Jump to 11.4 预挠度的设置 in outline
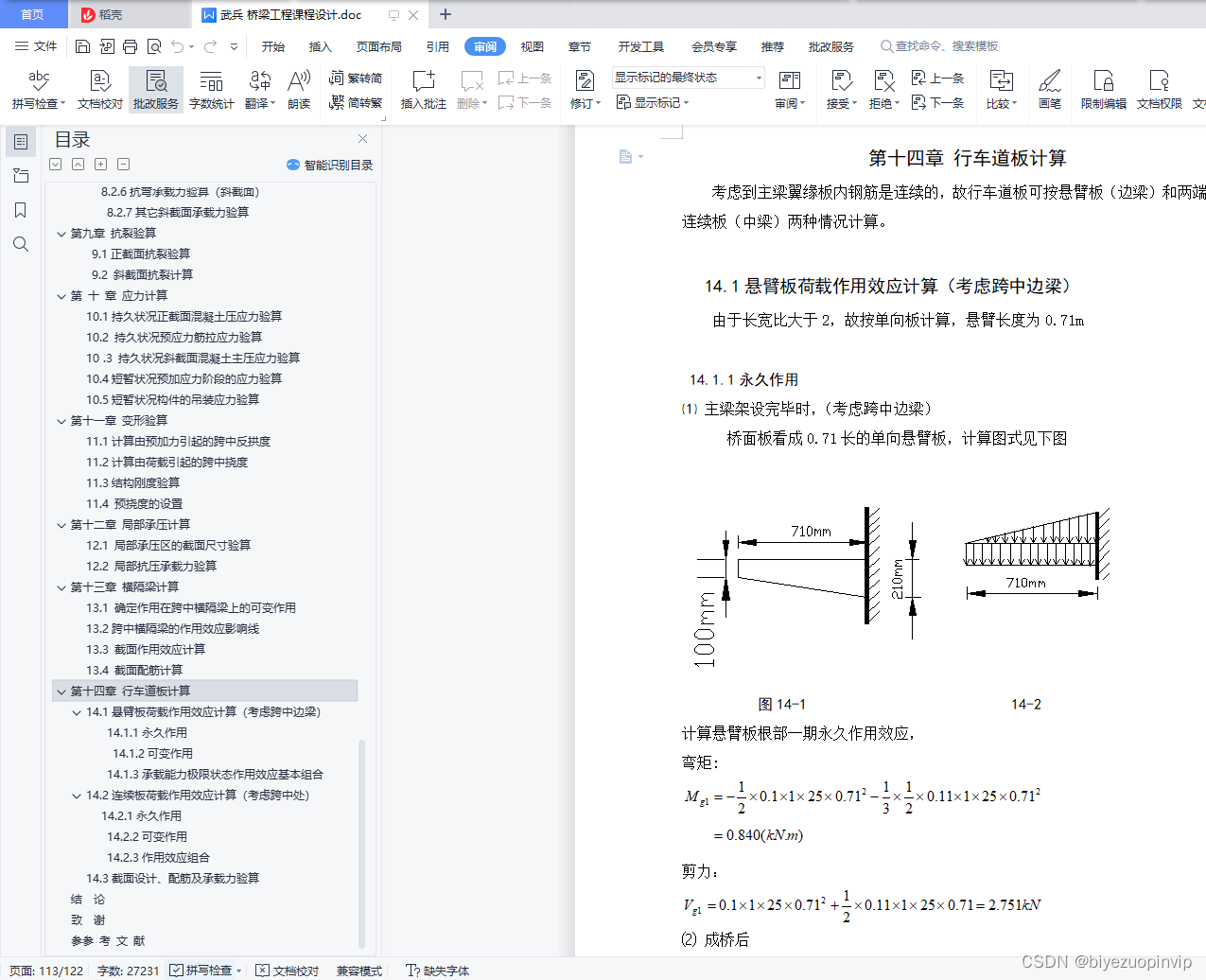This screenshot has height=980, width=1206. 134,504
